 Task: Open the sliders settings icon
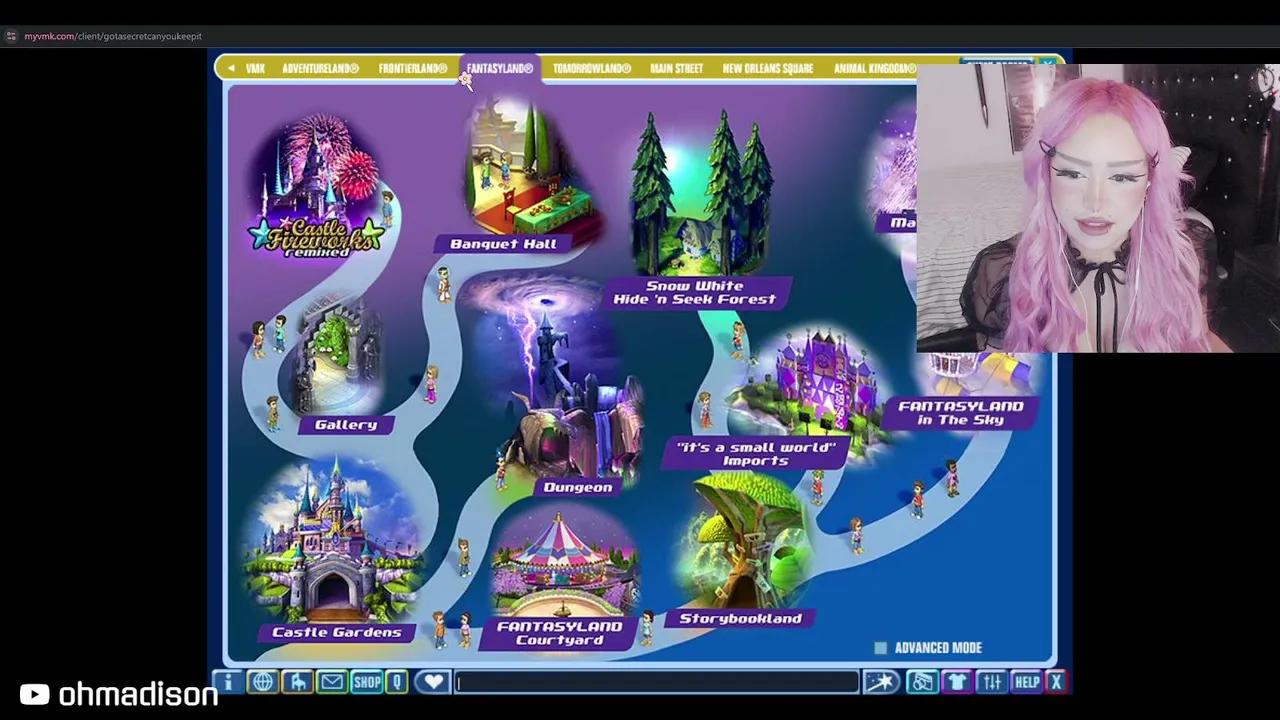click(991, 682)
